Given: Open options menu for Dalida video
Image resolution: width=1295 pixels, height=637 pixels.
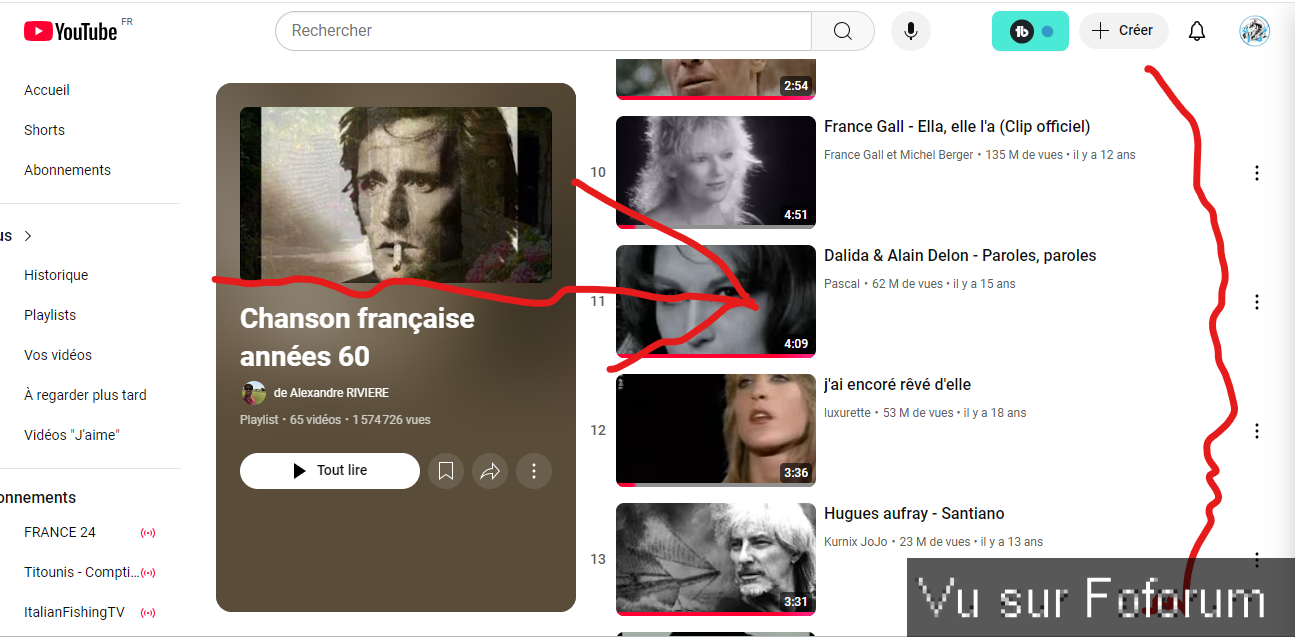Looking at the screenshot, I should (x=1256, y=302).
